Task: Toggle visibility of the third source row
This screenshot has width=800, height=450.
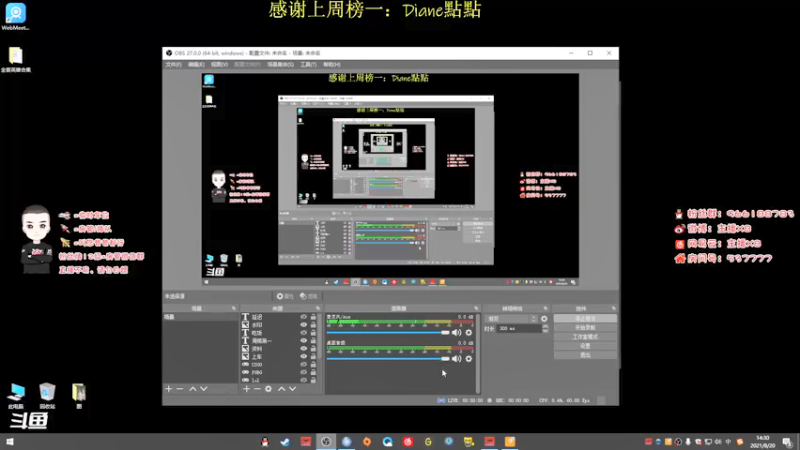Action: pyautogui.click(x=304, y=333)
